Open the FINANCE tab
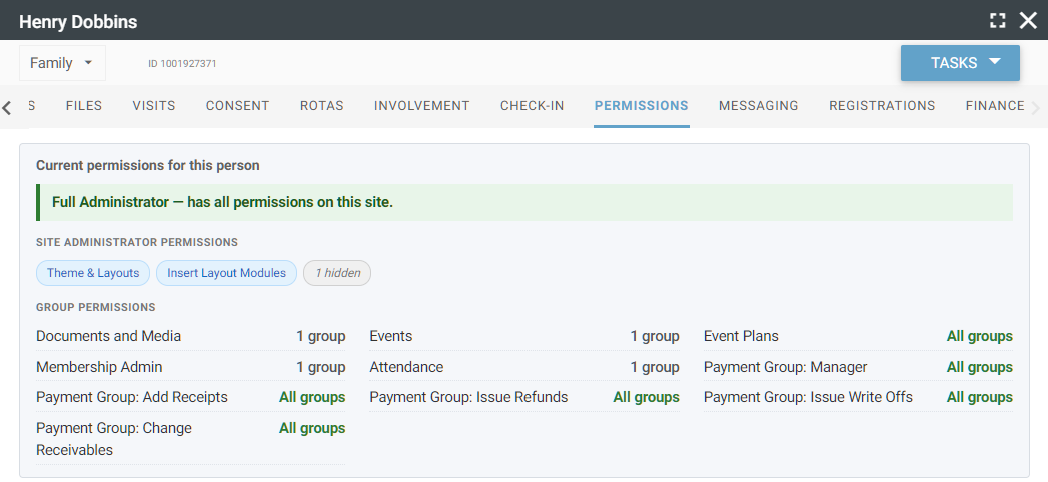The width and height of the screenshot is (1048, 482). 995,106
